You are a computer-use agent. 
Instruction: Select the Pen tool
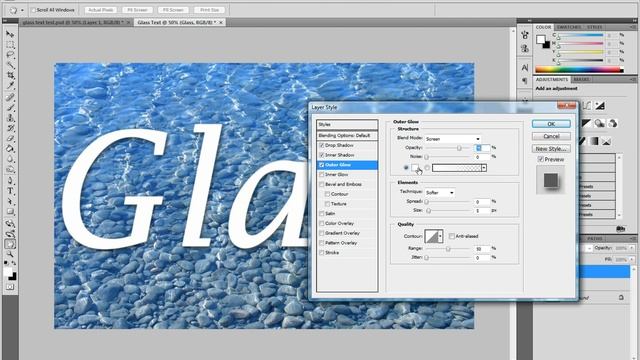pyautogui.click(x=10, y=181)
